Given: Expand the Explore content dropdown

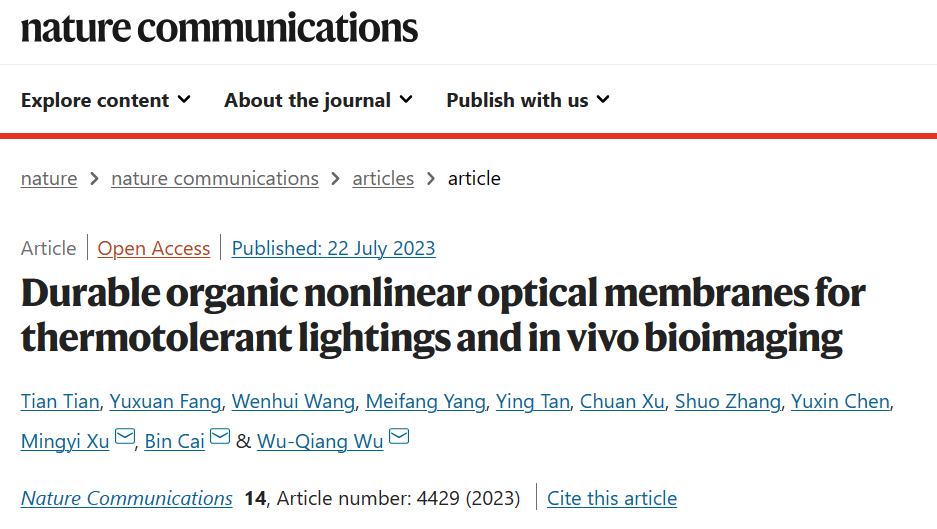Looking at the screenshot, I should [106, 100].
